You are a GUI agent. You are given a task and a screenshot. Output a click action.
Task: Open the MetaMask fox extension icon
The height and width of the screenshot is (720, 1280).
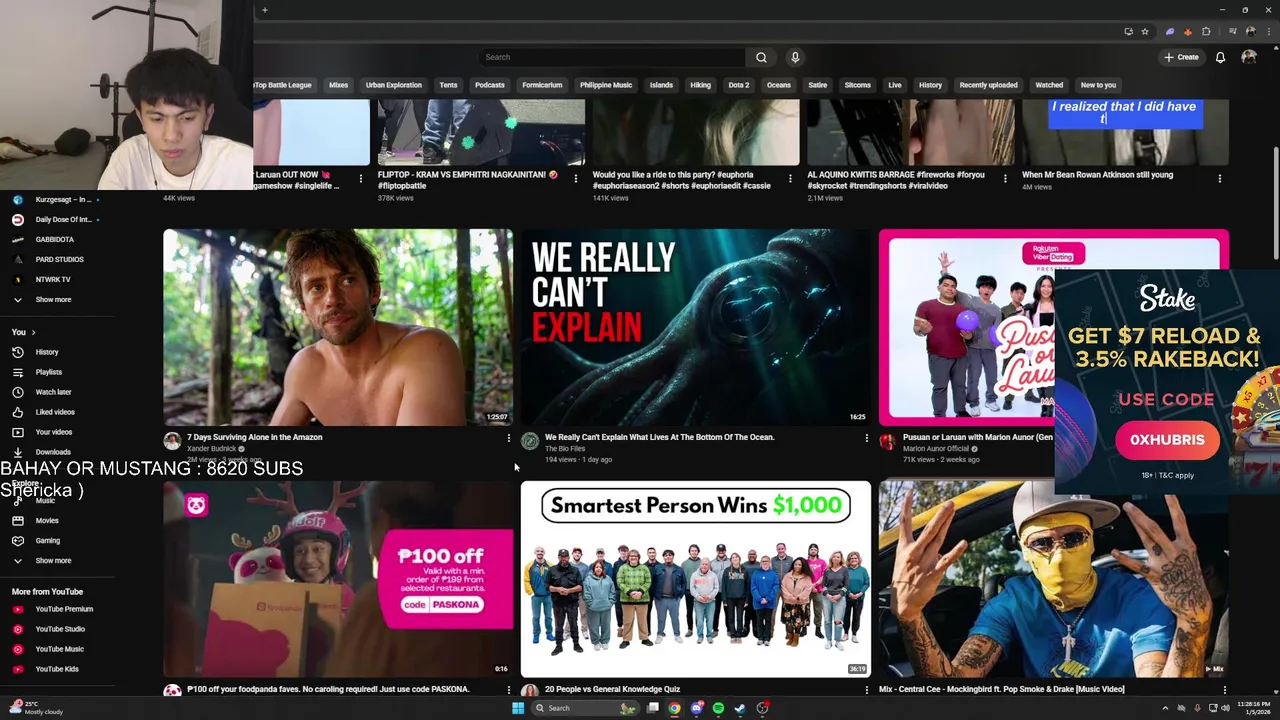coord(1188,31)
